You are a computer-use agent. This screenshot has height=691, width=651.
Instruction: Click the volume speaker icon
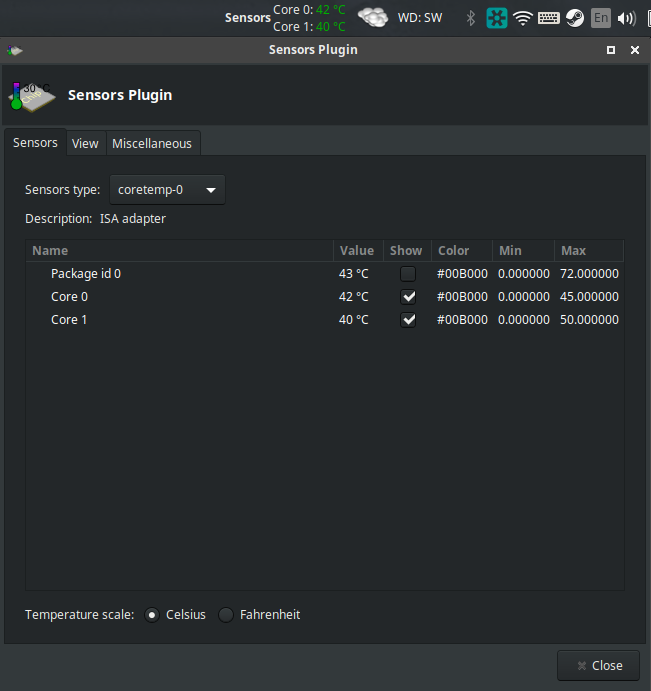[x=627, y=18]
